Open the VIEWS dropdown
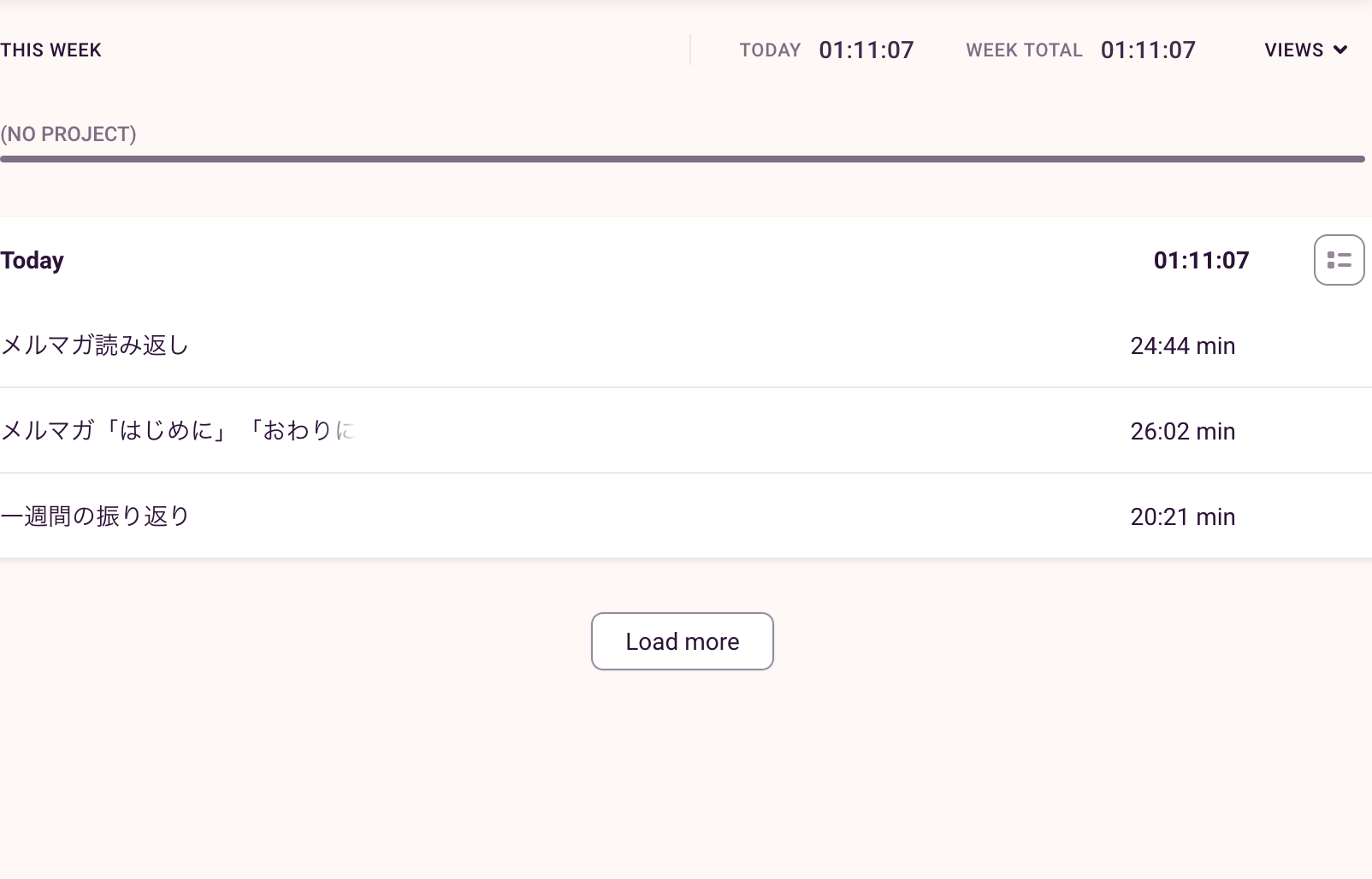This screenshot has height=879, width=1372. [1293, 50]
